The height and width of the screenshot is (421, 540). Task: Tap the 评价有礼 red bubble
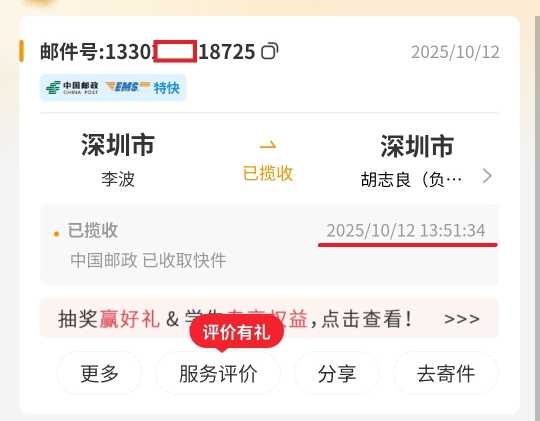(x=236, y=332)
